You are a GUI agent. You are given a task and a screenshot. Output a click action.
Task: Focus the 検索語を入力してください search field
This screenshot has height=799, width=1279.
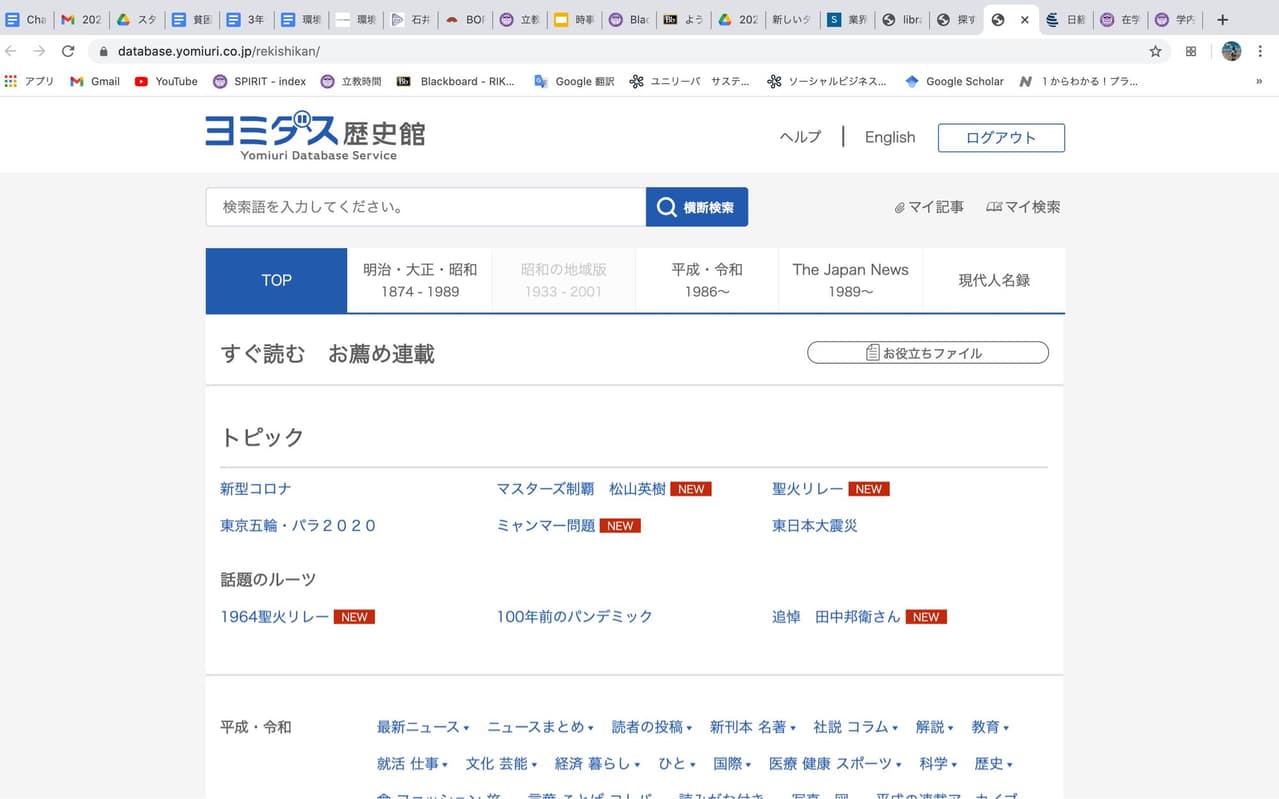[426, 207]
